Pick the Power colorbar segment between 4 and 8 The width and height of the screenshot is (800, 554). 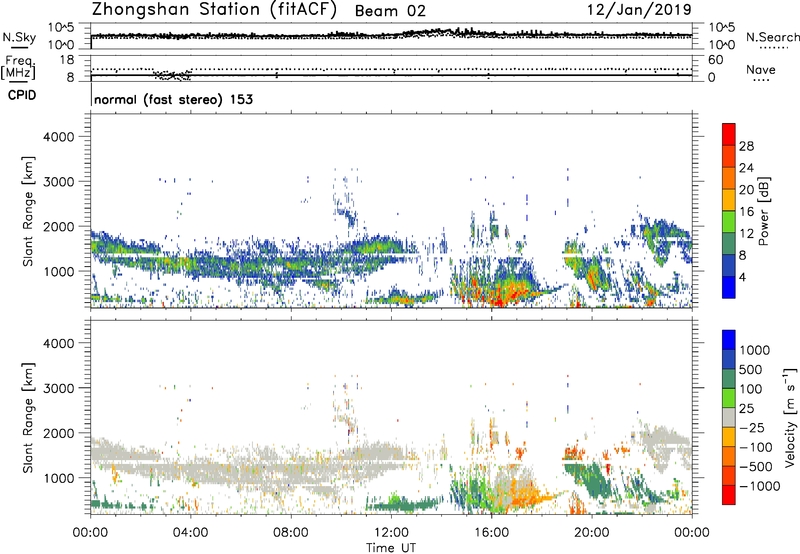729,265
